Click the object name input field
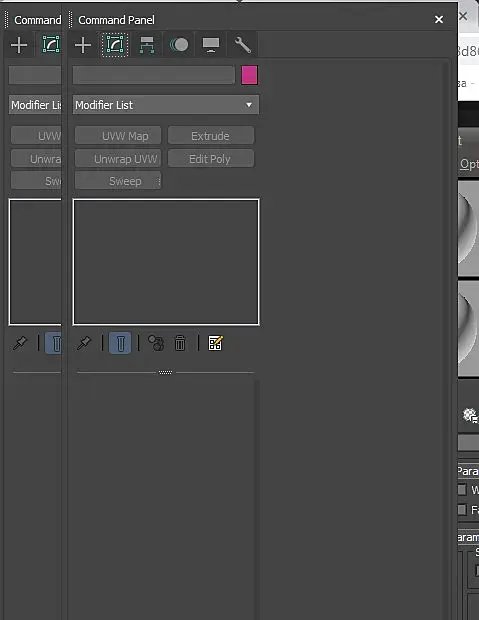 pos(154,75)
